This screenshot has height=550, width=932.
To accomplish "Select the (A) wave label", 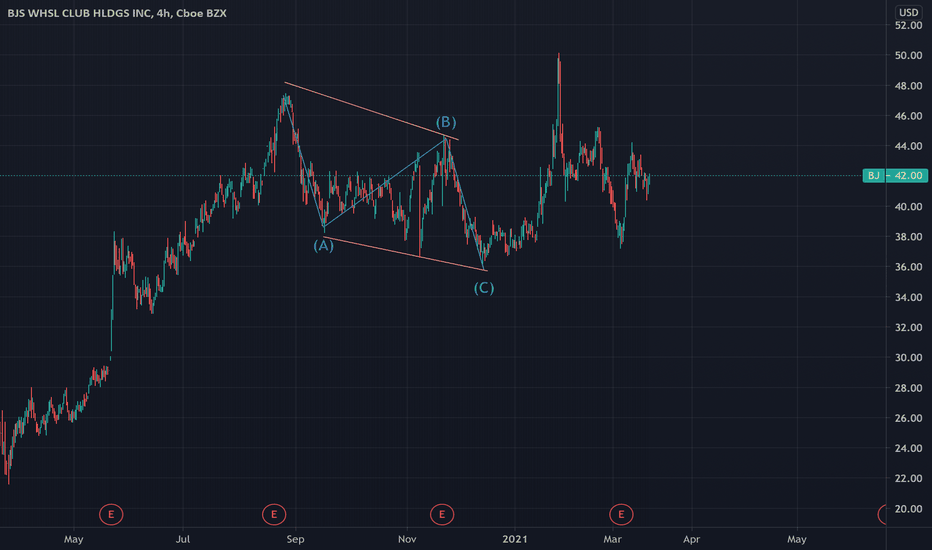I will (323, 246).
